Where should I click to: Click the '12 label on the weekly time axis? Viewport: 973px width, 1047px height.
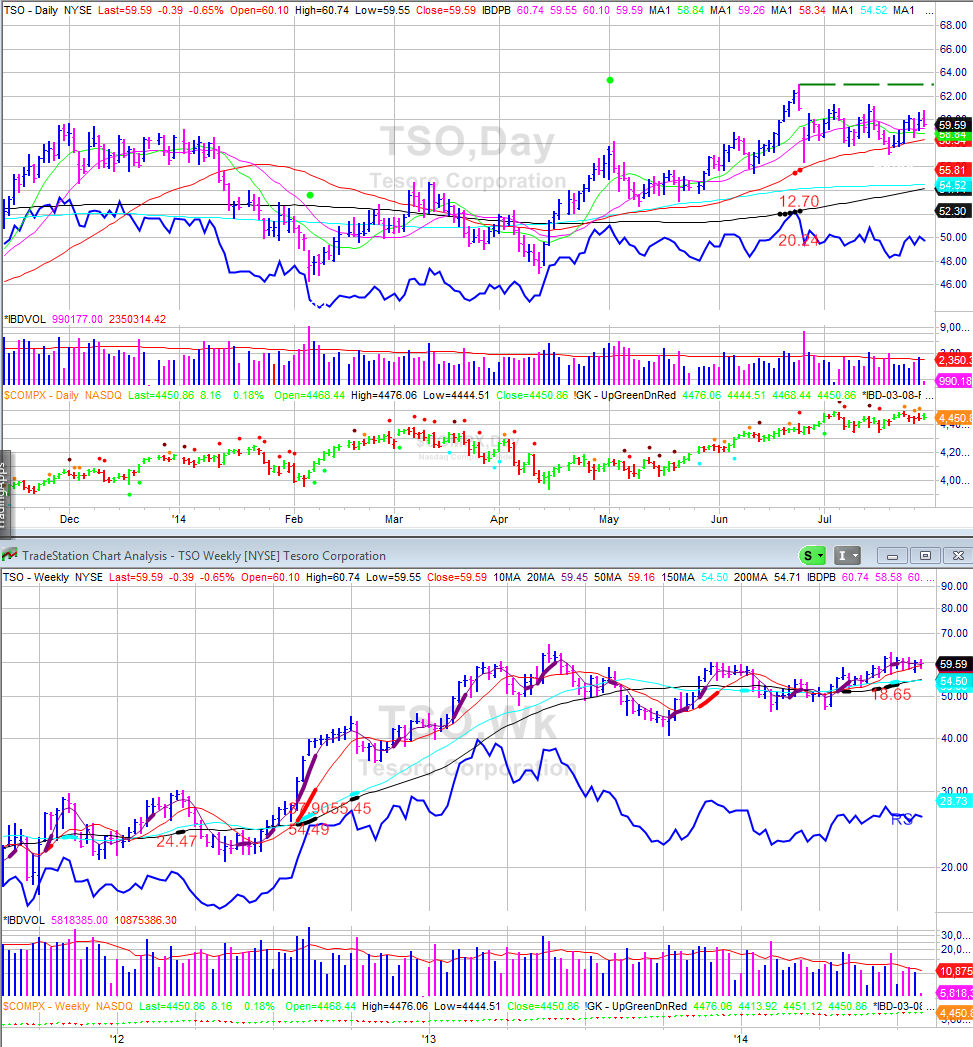pyautogui.click(x=117, y=1039)
